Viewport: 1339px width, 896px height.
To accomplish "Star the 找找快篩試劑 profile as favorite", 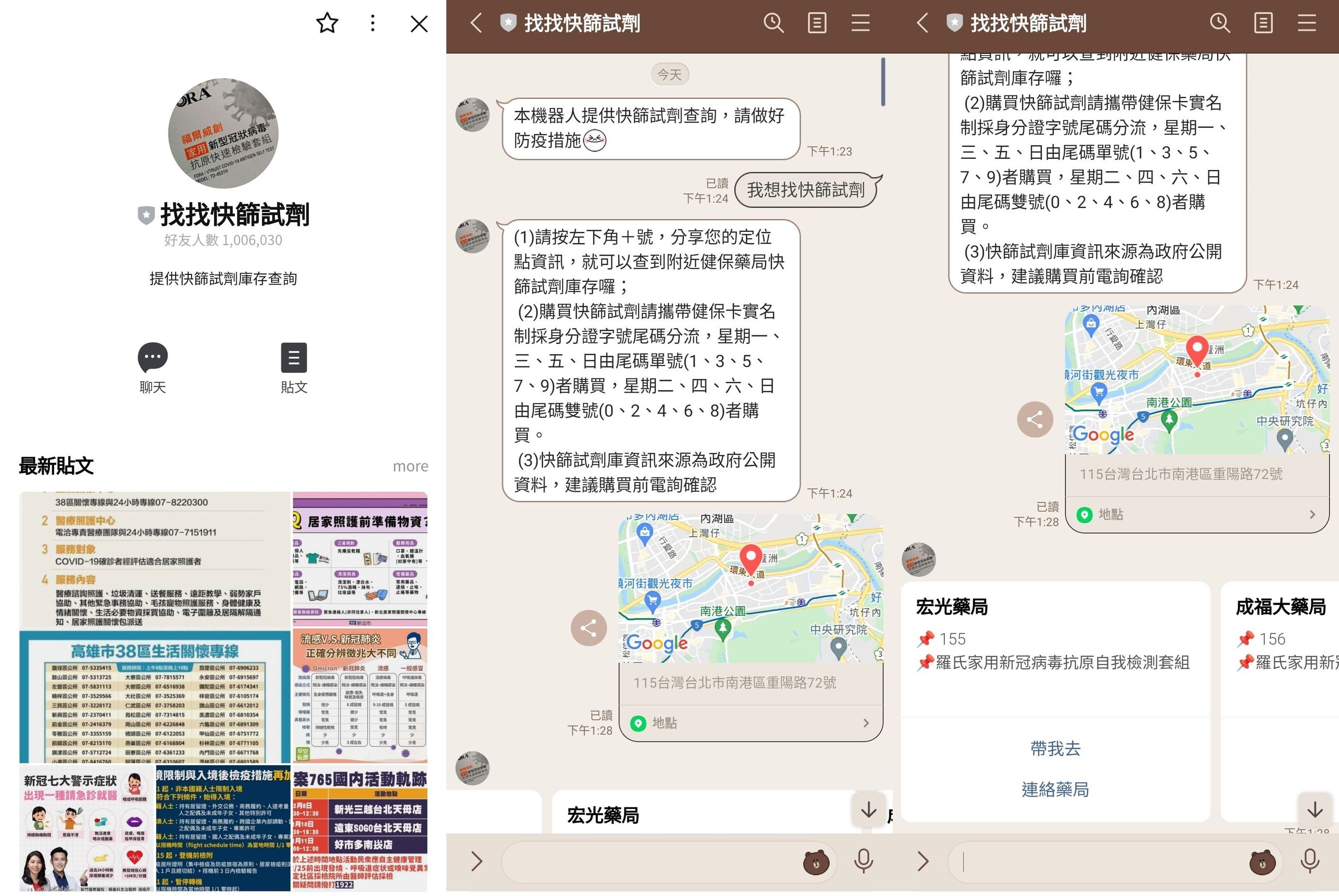I will (327, 23).
